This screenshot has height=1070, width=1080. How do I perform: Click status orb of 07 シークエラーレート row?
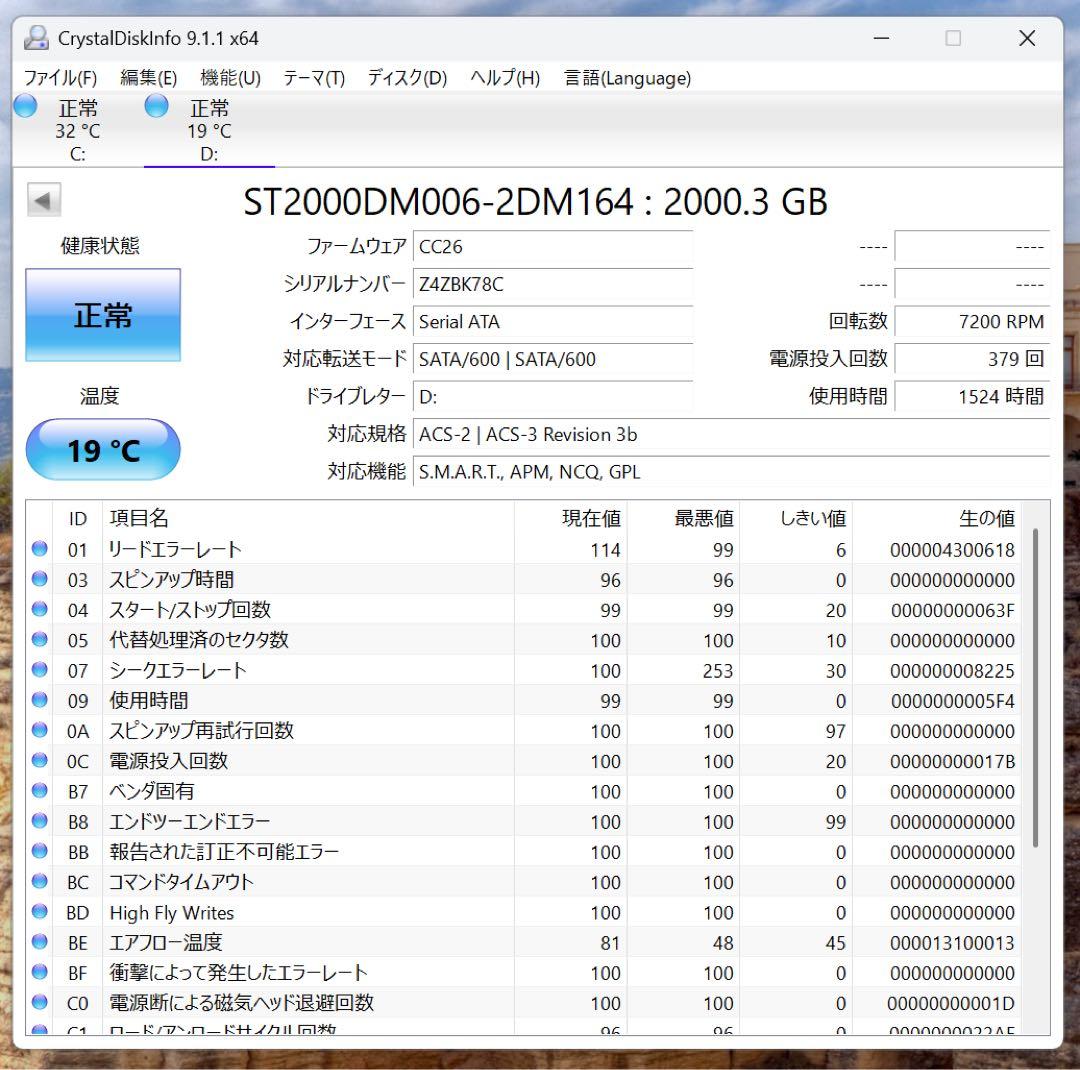click(x=40, y=670)
